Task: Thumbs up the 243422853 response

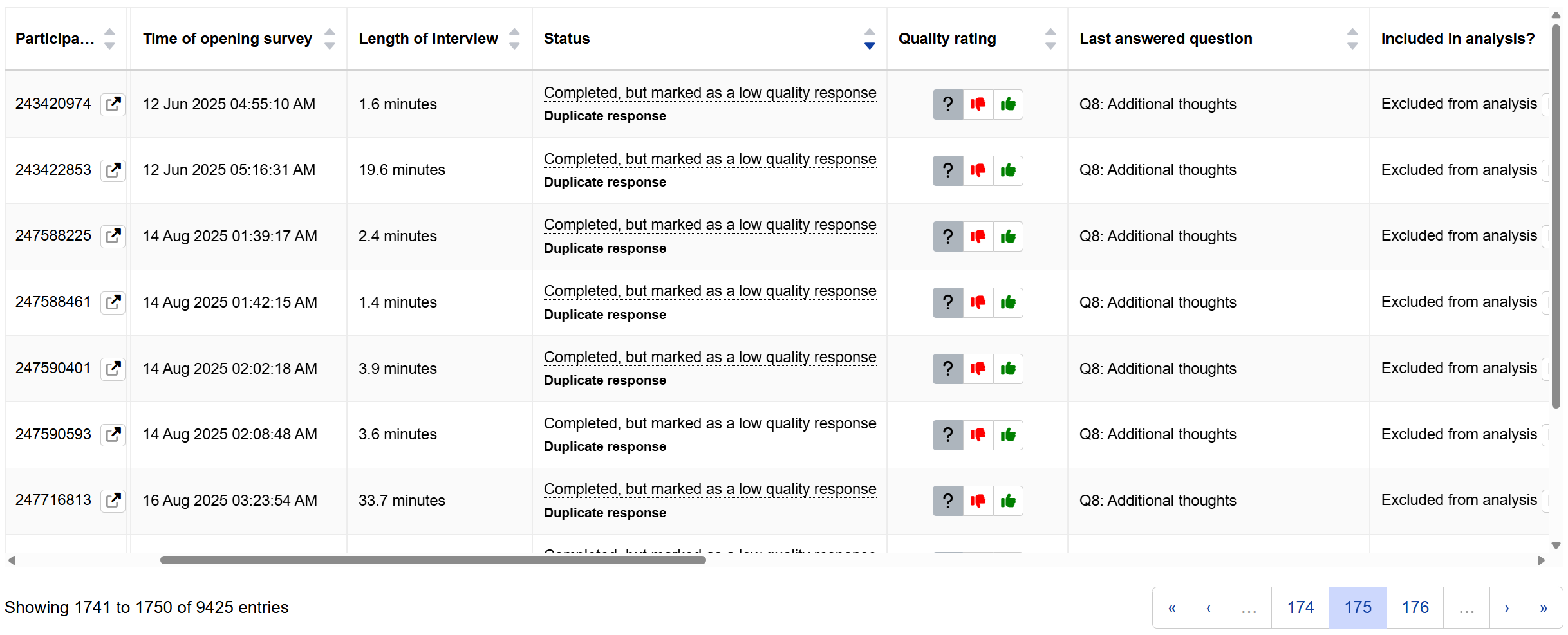Action: point(1008,170)
